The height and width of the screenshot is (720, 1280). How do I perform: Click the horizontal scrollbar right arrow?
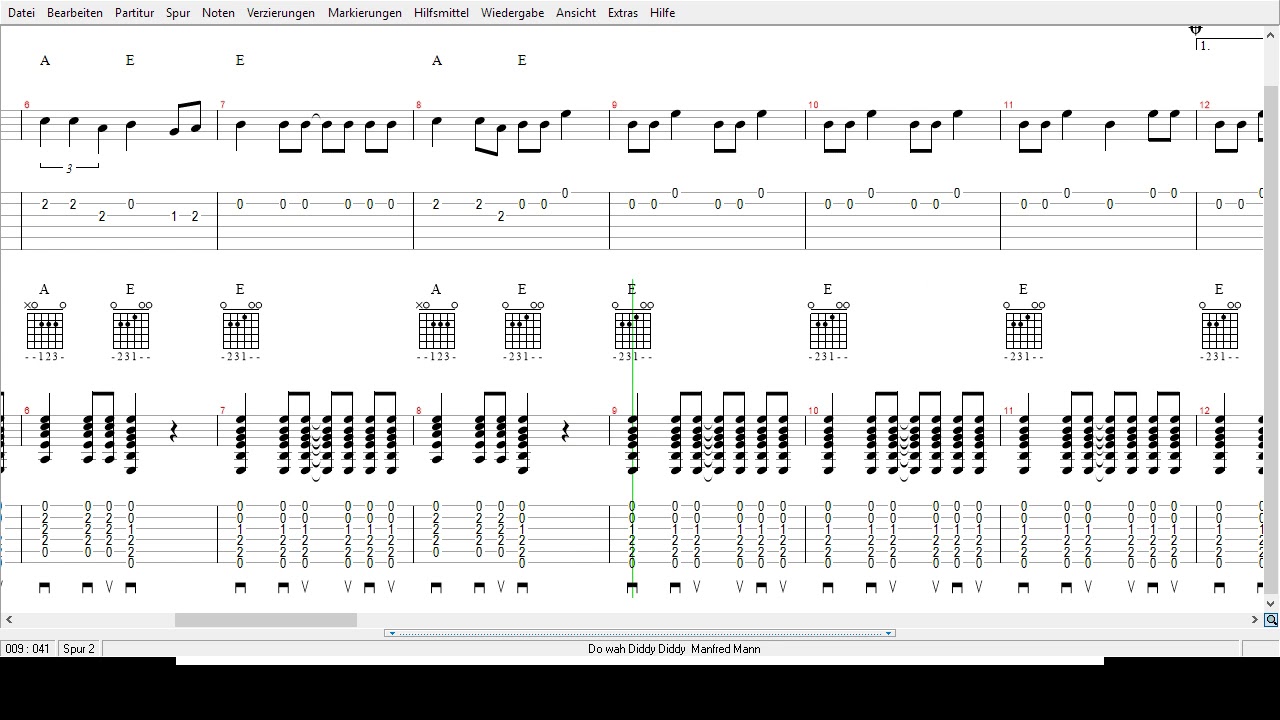1255,620
